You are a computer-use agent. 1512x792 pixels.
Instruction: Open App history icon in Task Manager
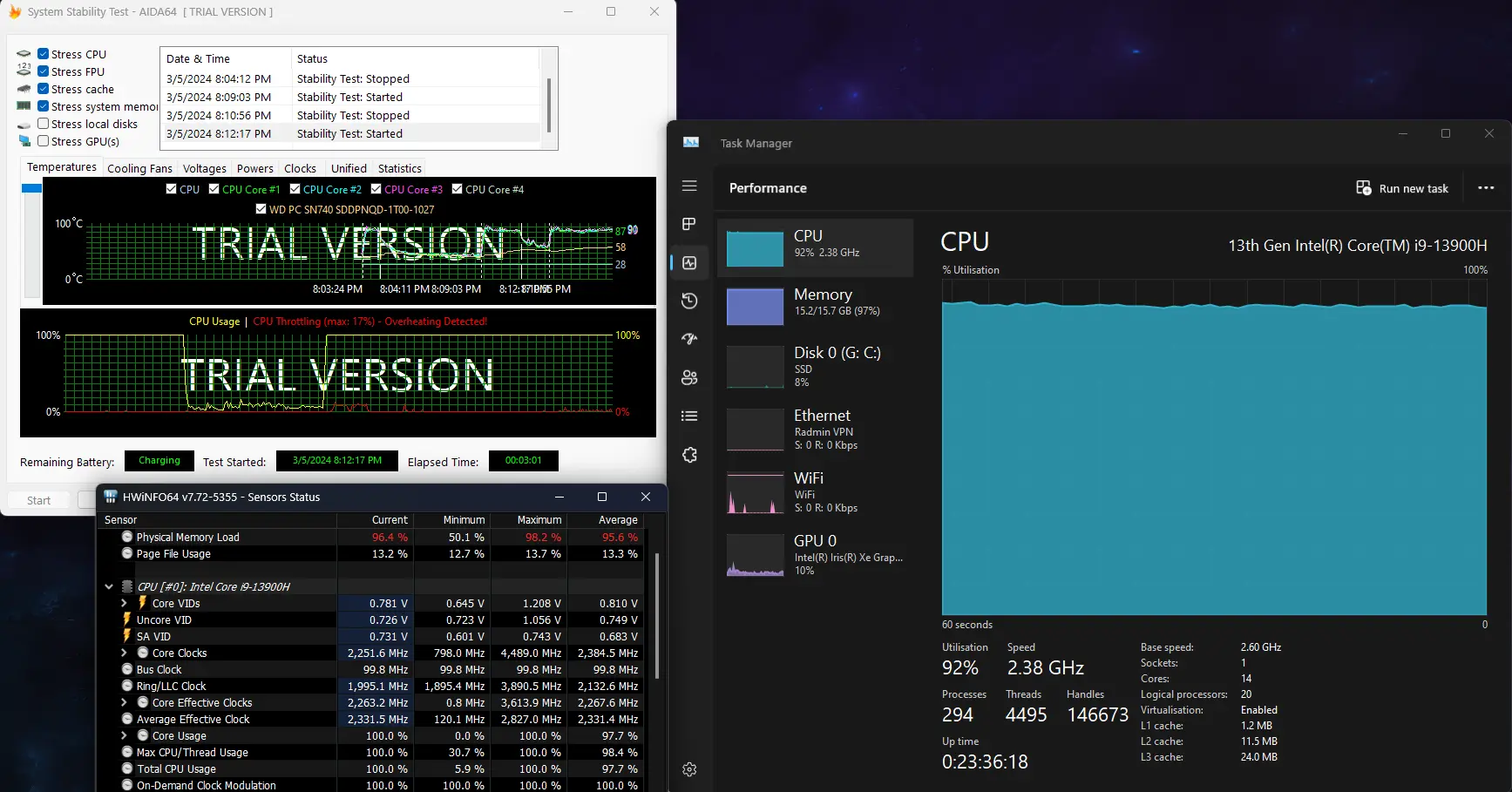pos(689,301)
